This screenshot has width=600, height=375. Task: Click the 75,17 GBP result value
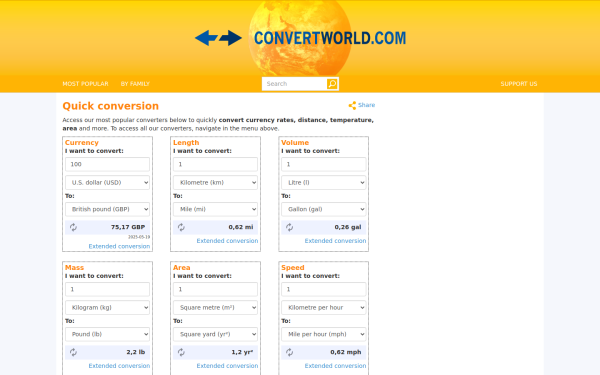point(128,227)
